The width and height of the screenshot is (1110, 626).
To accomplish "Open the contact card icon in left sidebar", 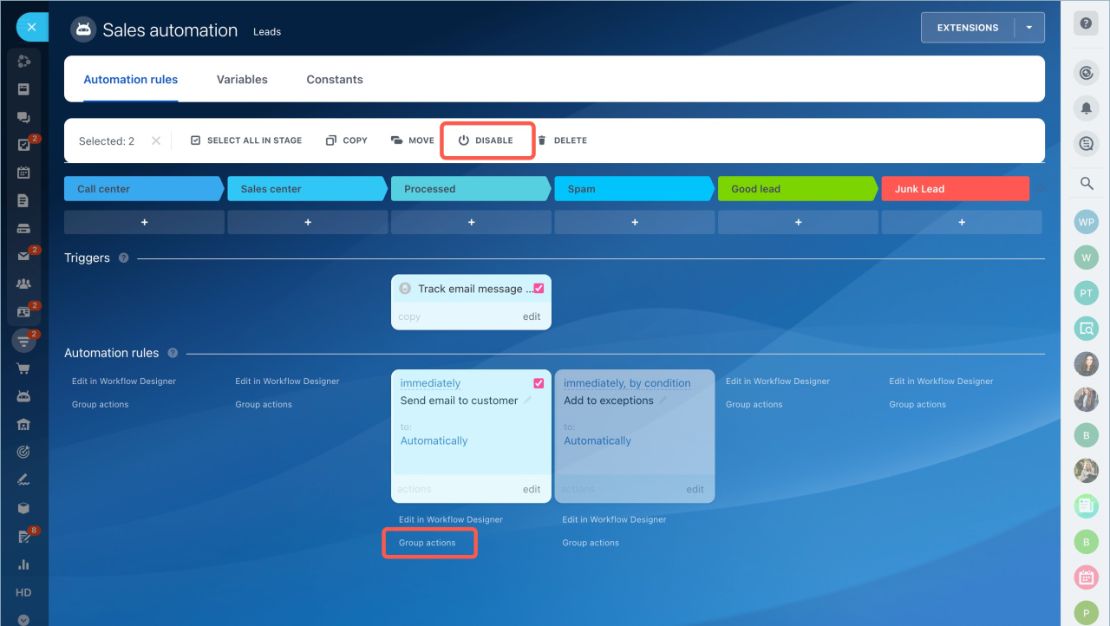I will point(23,312).
